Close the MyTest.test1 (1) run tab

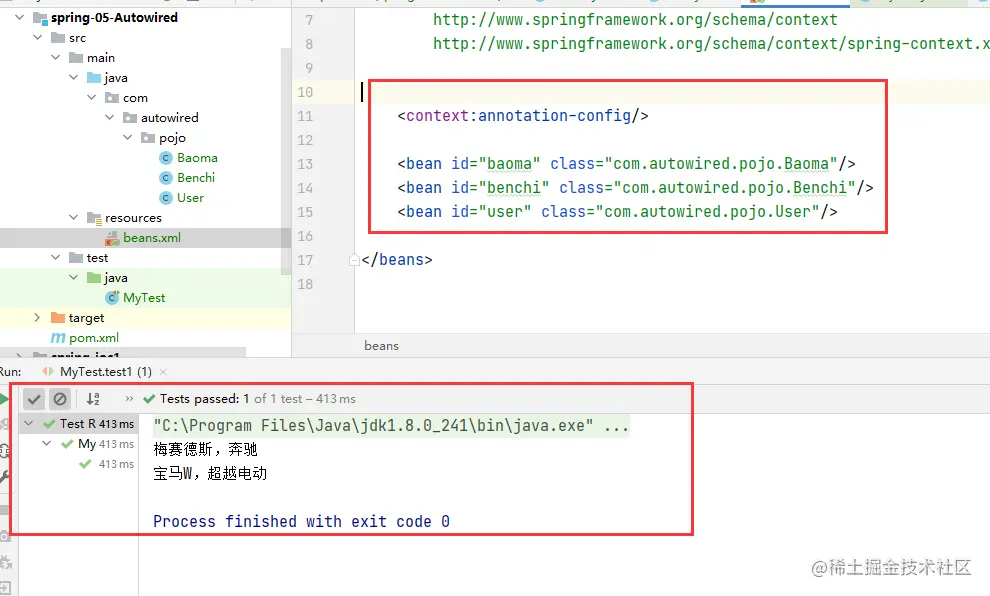pyautogui.click(x=163, y=372)
